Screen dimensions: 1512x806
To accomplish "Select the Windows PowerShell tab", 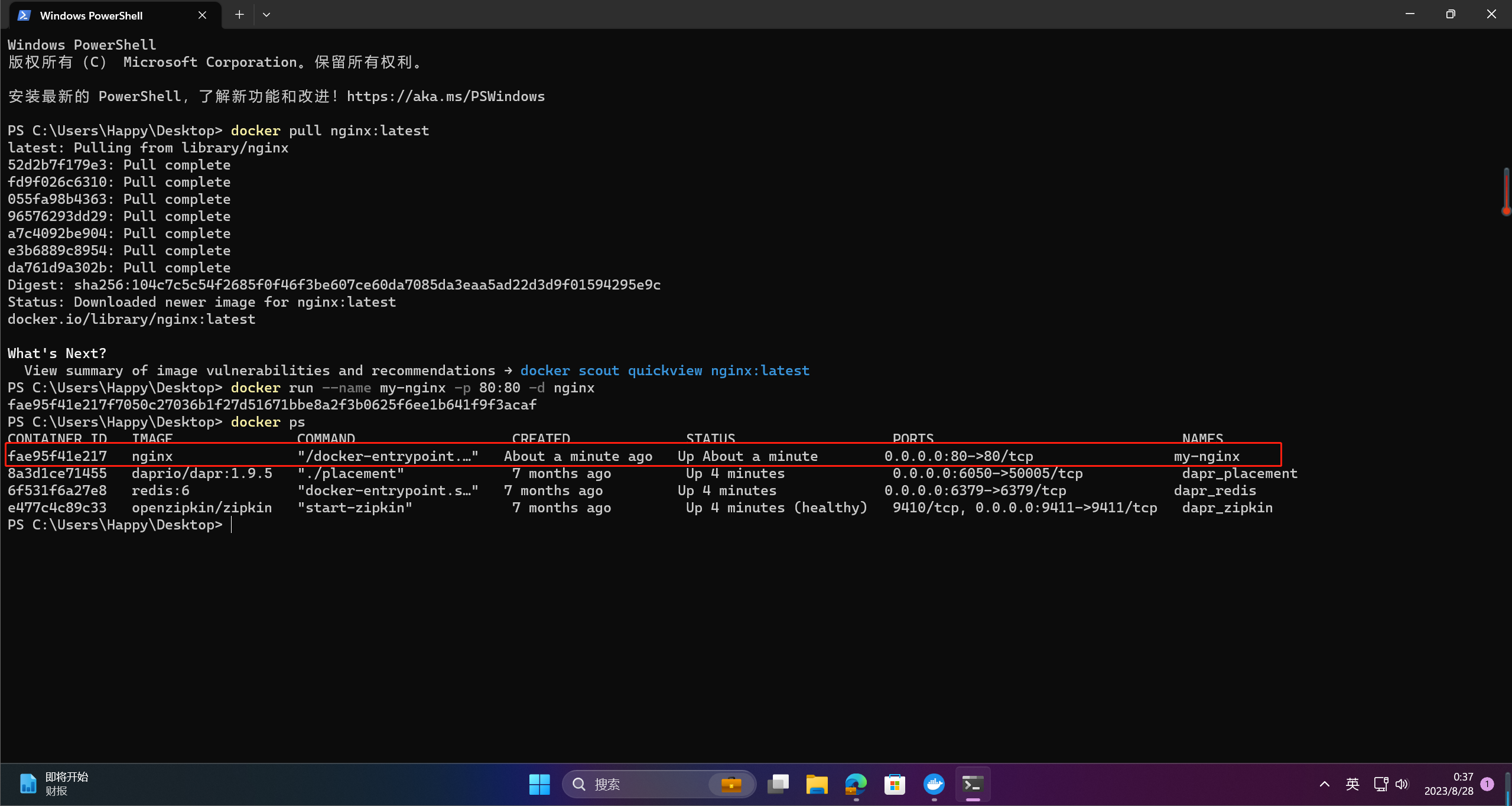I will 115,15.
